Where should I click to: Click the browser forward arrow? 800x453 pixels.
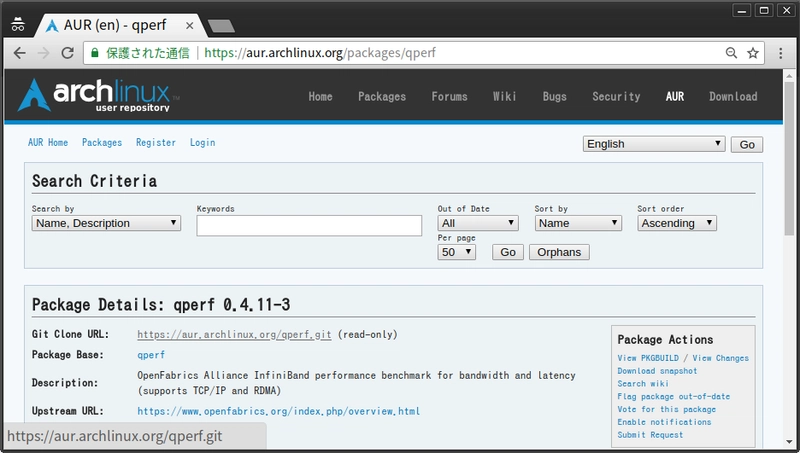[x=43, y=53]
